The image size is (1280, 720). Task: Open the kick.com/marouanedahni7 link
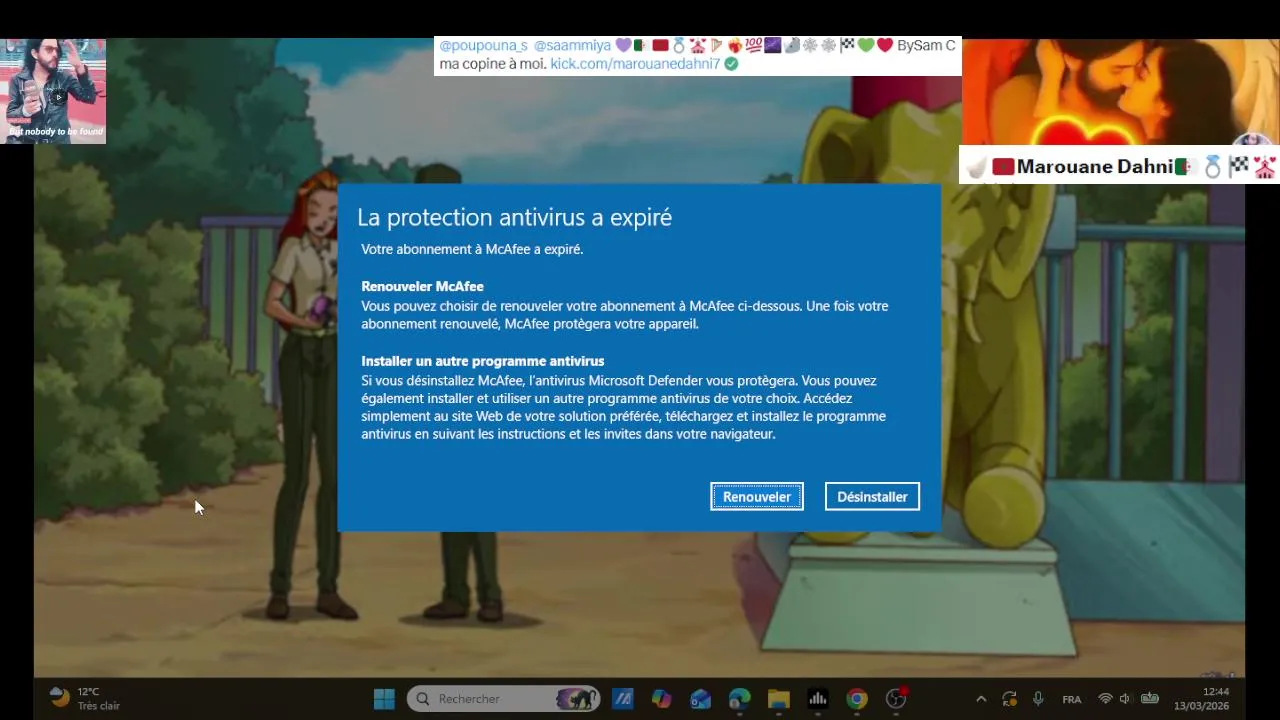coord(635,63)
